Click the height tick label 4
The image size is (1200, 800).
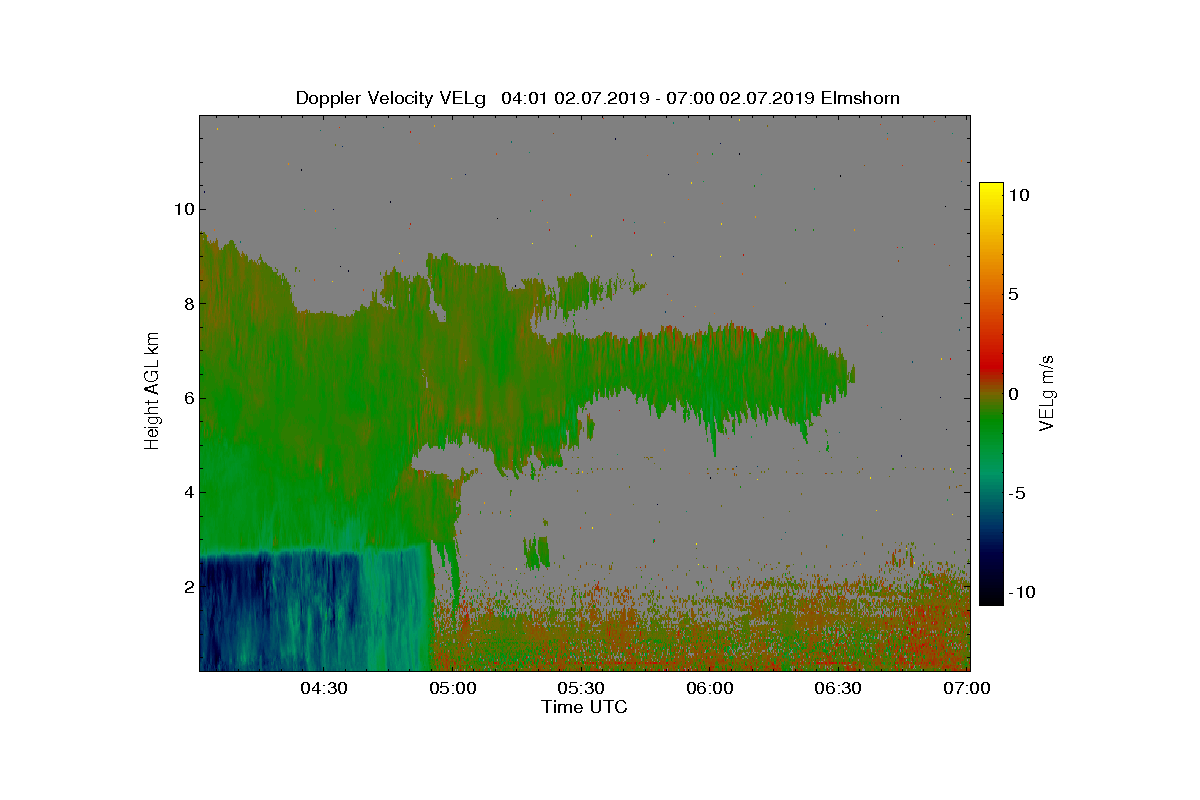pos(187,492)
